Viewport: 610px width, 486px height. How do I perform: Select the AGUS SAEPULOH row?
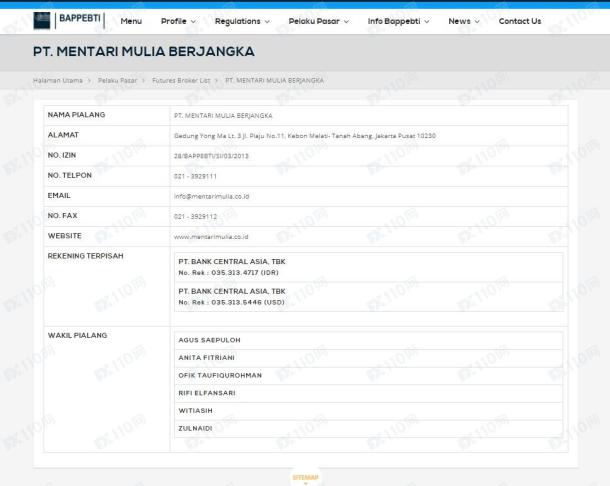(368, 340)
